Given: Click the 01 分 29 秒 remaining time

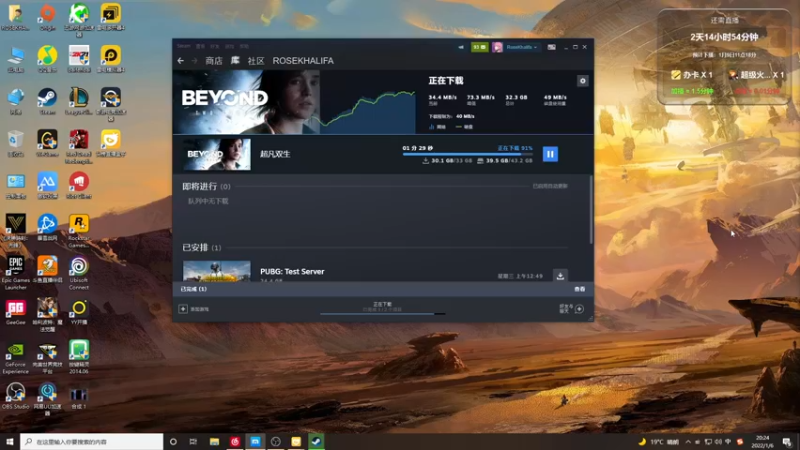Looking at the screenshot, I should [x=418, y=148].
